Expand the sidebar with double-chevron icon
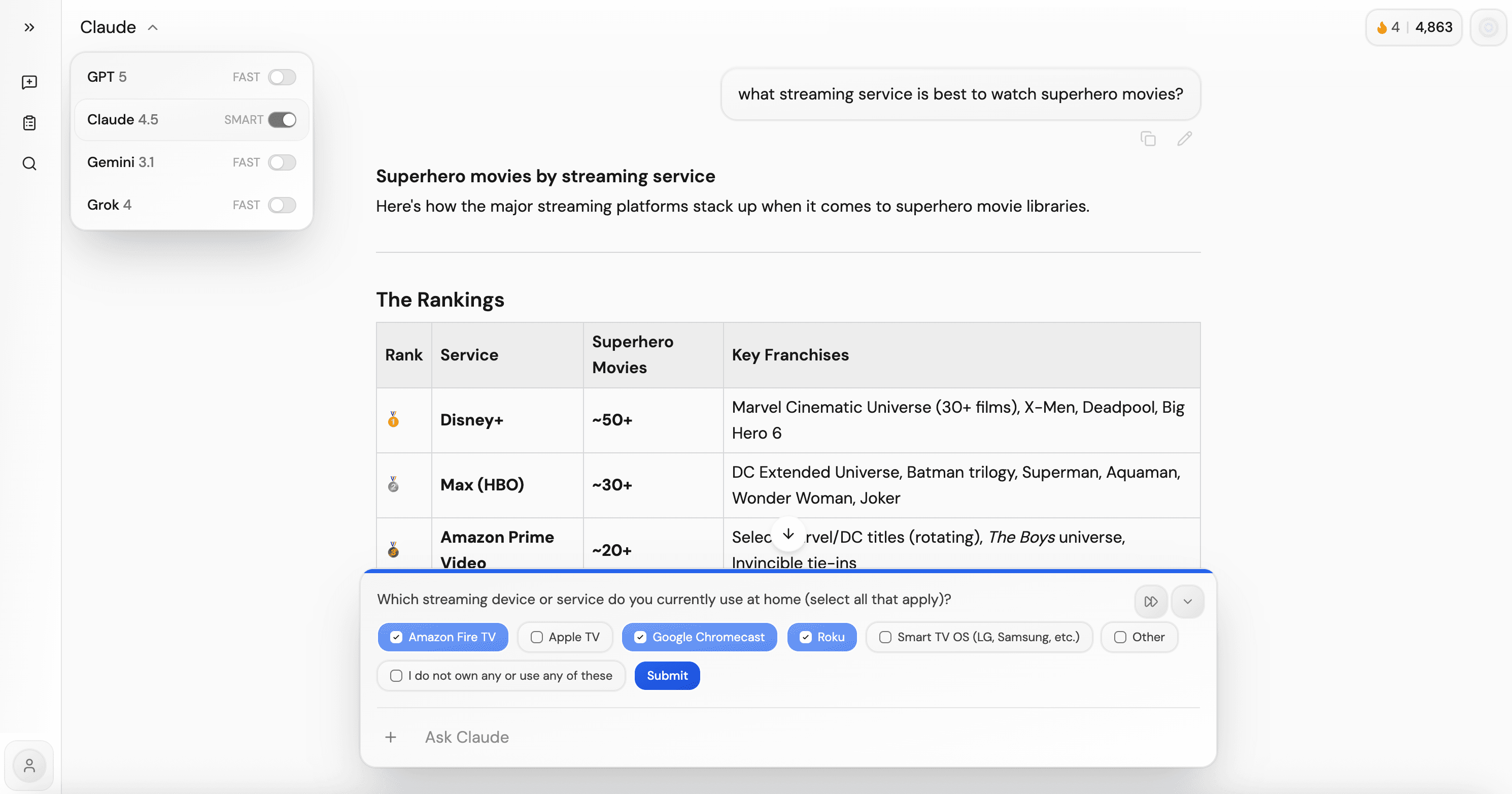The image size is (1512, 794). [x=29, y=27]
